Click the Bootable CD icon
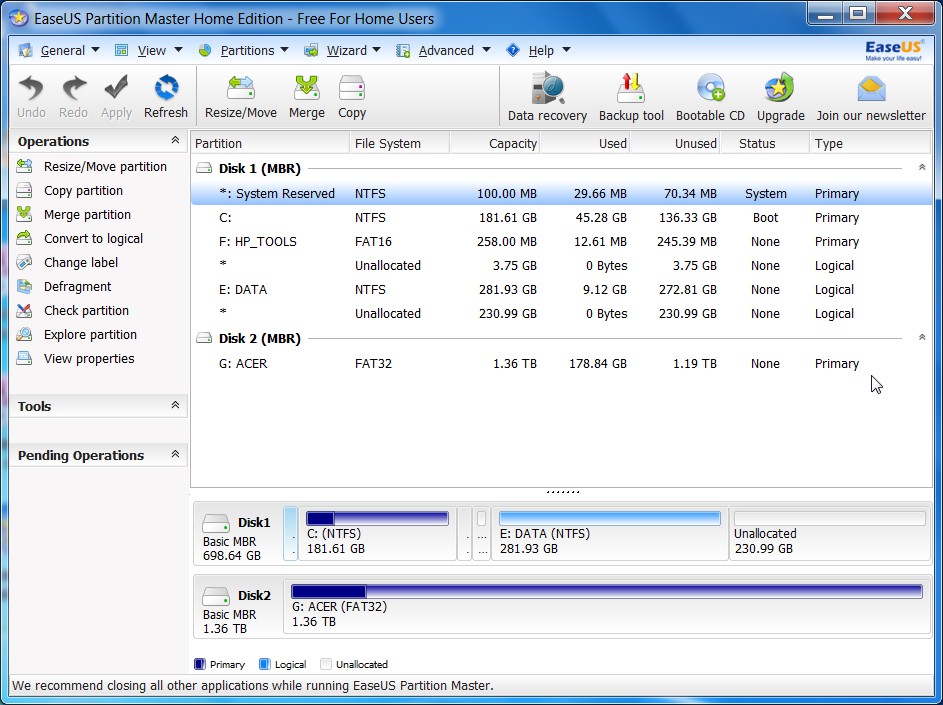 (709, 95)
